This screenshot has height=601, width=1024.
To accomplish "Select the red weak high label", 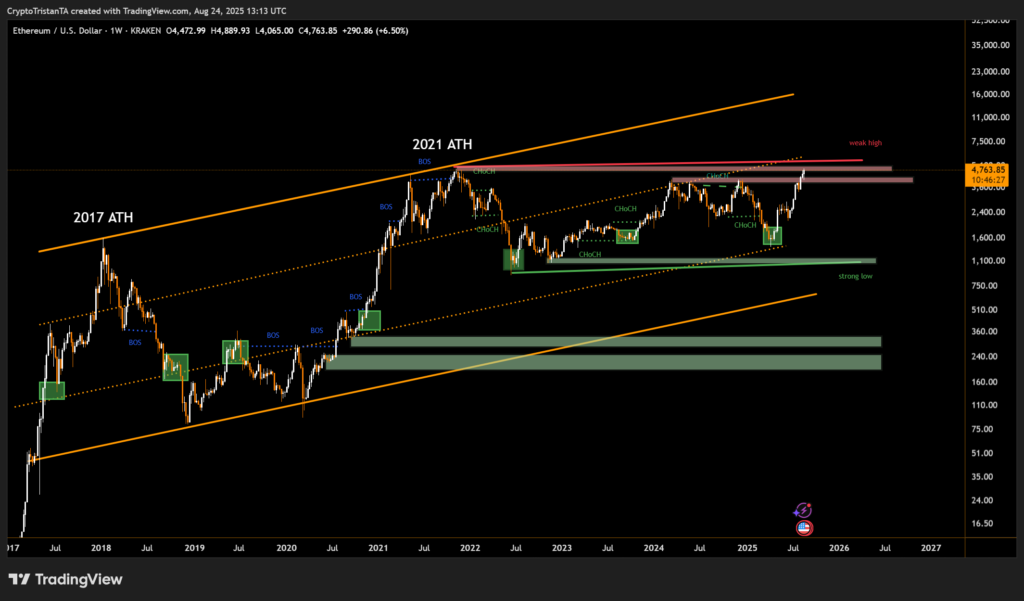I will [x=865, y=143].
